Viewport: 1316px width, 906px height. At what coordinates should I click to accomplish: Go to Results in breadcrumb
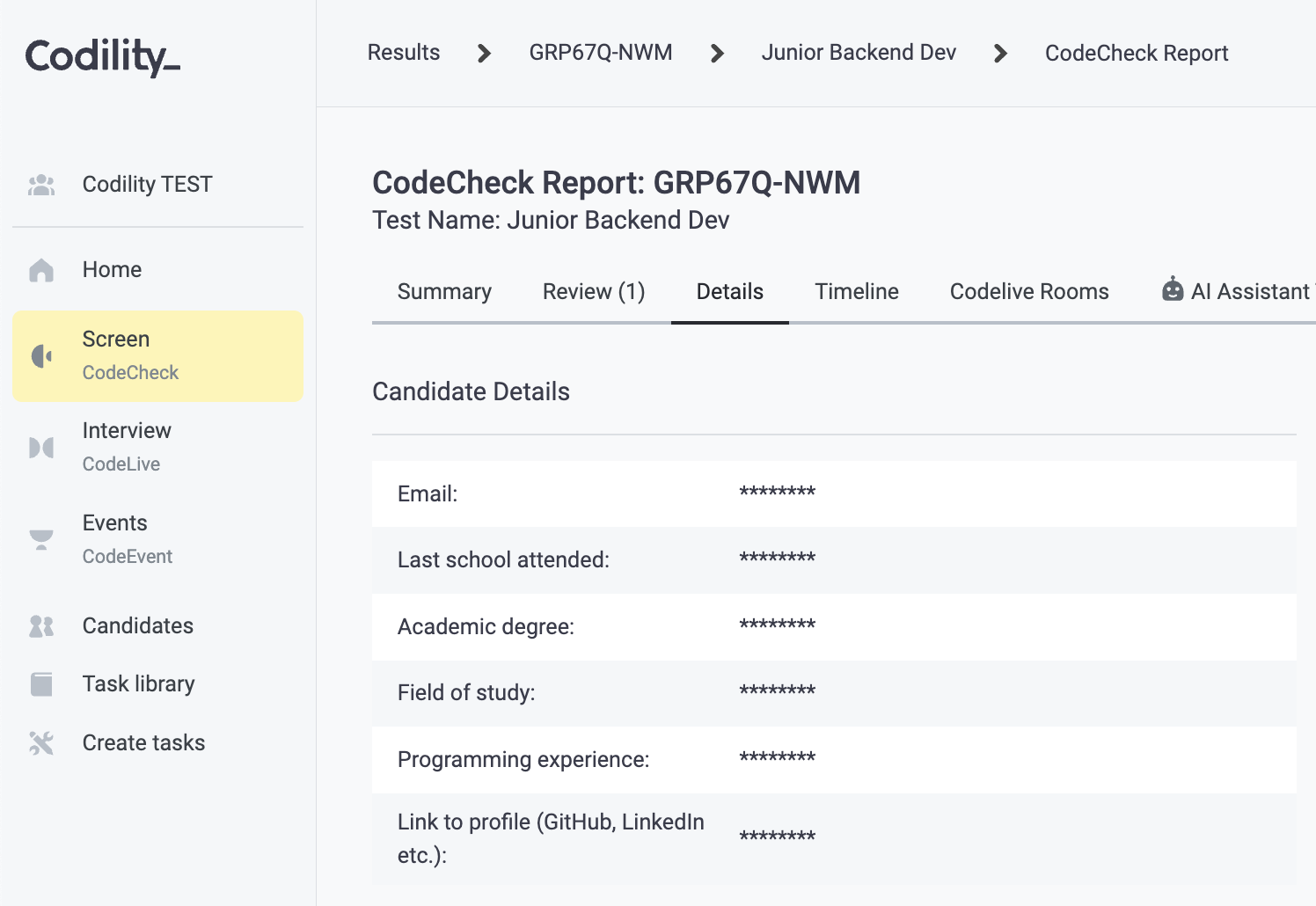404,53
